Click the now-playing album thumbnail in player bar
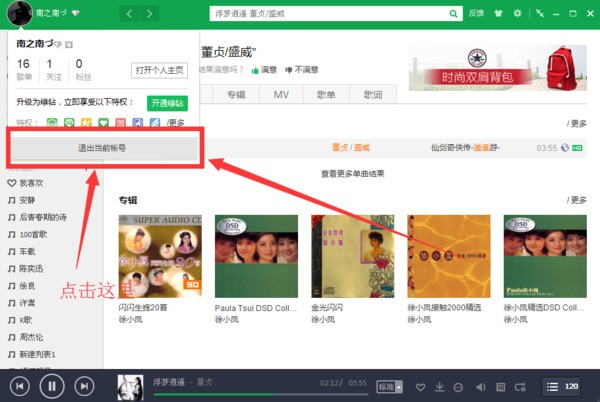Image resolution: width=600 pixels, height=402 pixels. coord(130,387)
